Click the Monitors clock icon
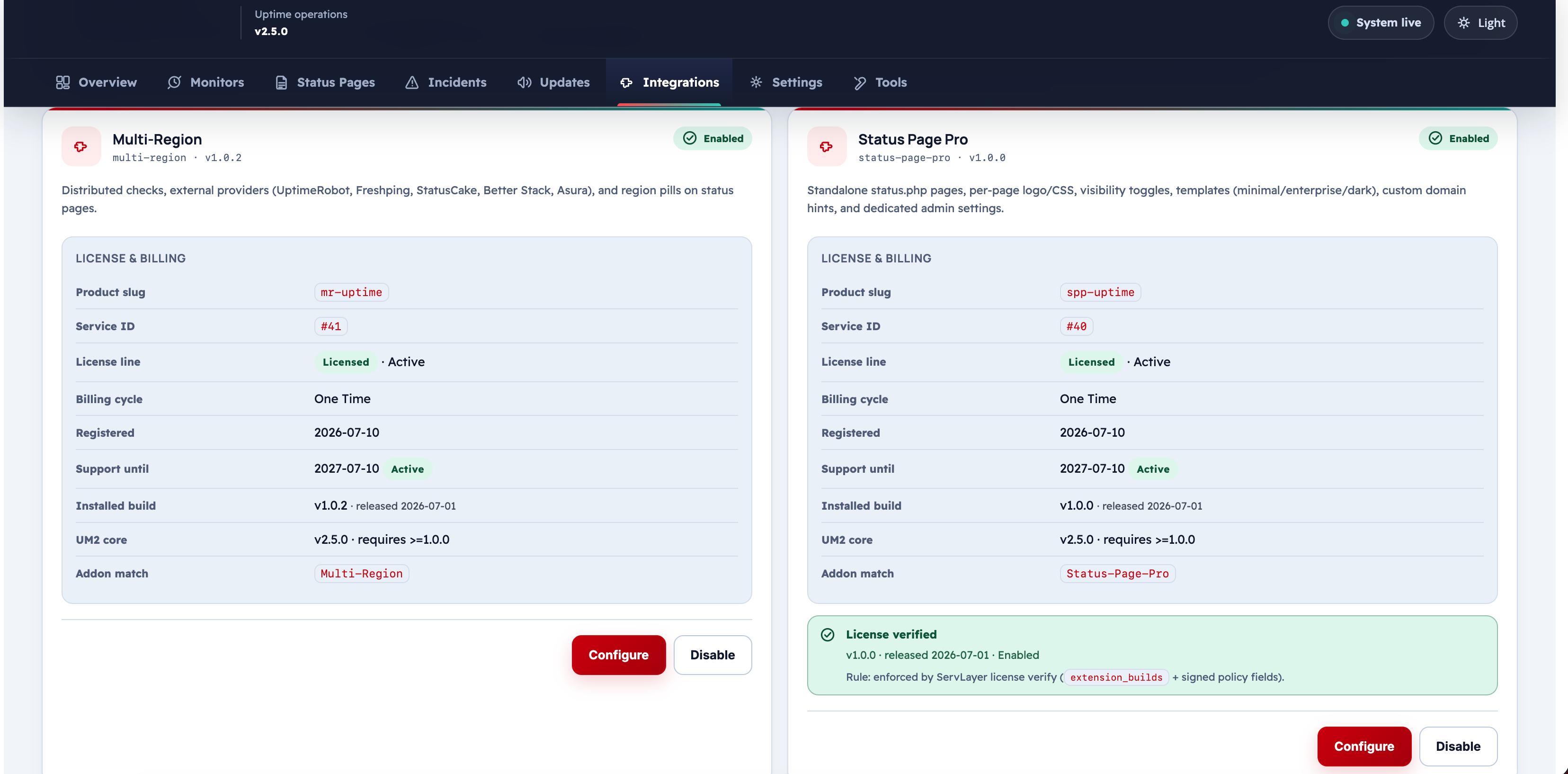The height and width of the screenshot is (774, 1568). point(174,82)
